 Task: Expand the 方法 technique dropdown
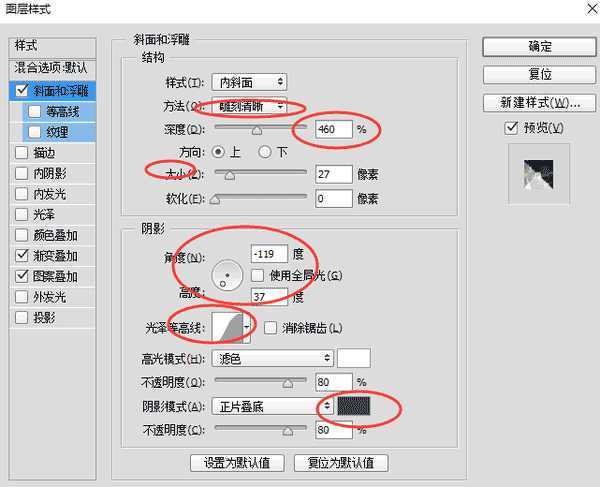[249, 106]
